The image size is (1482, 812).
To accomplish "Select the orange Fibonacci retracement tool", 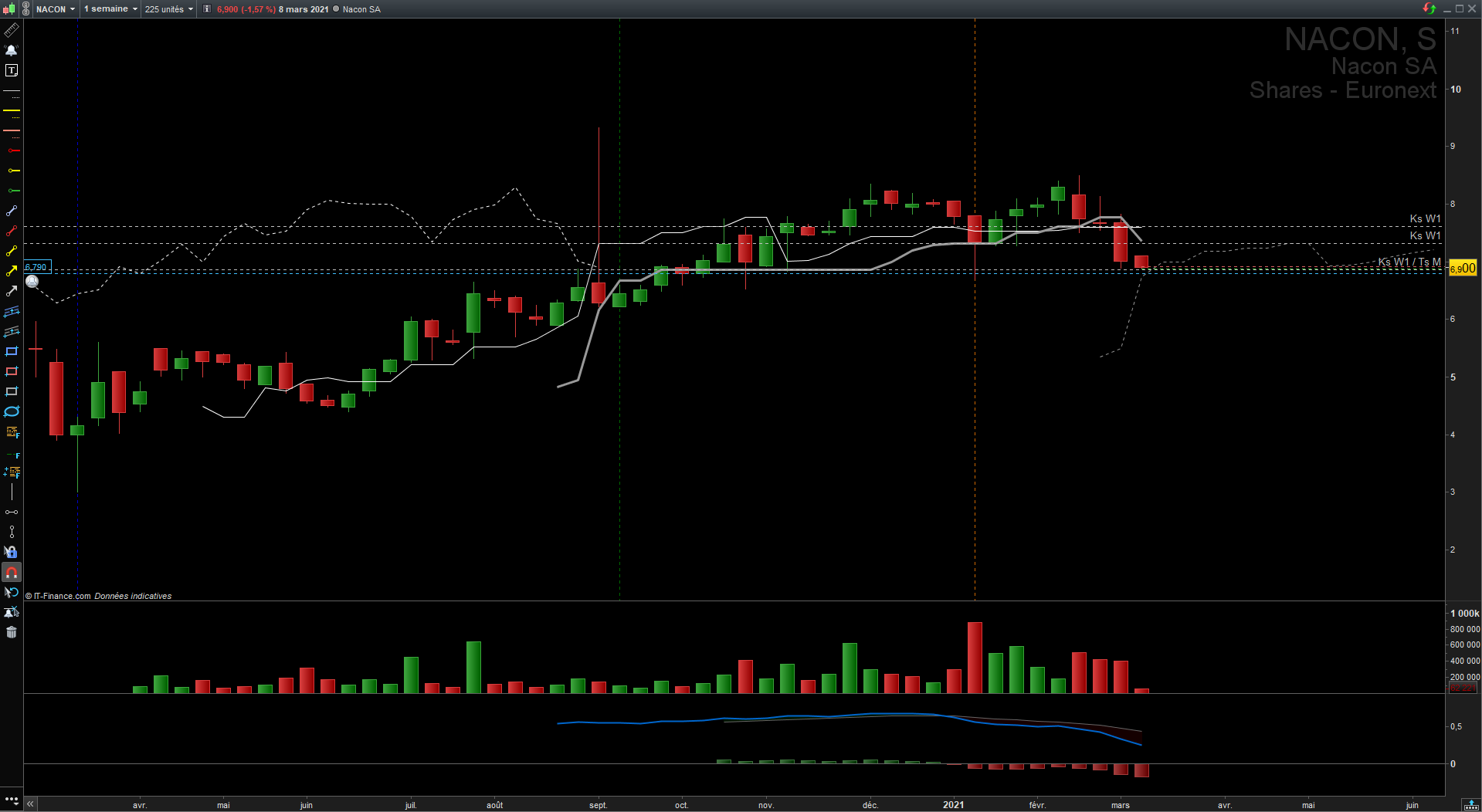I will click(12, 432).
